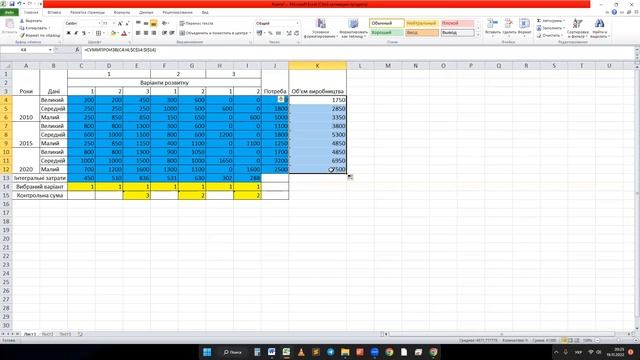Screen dimensions: 640x360
Task: Increase the decimal places
Action: click(x=289, y=33)
